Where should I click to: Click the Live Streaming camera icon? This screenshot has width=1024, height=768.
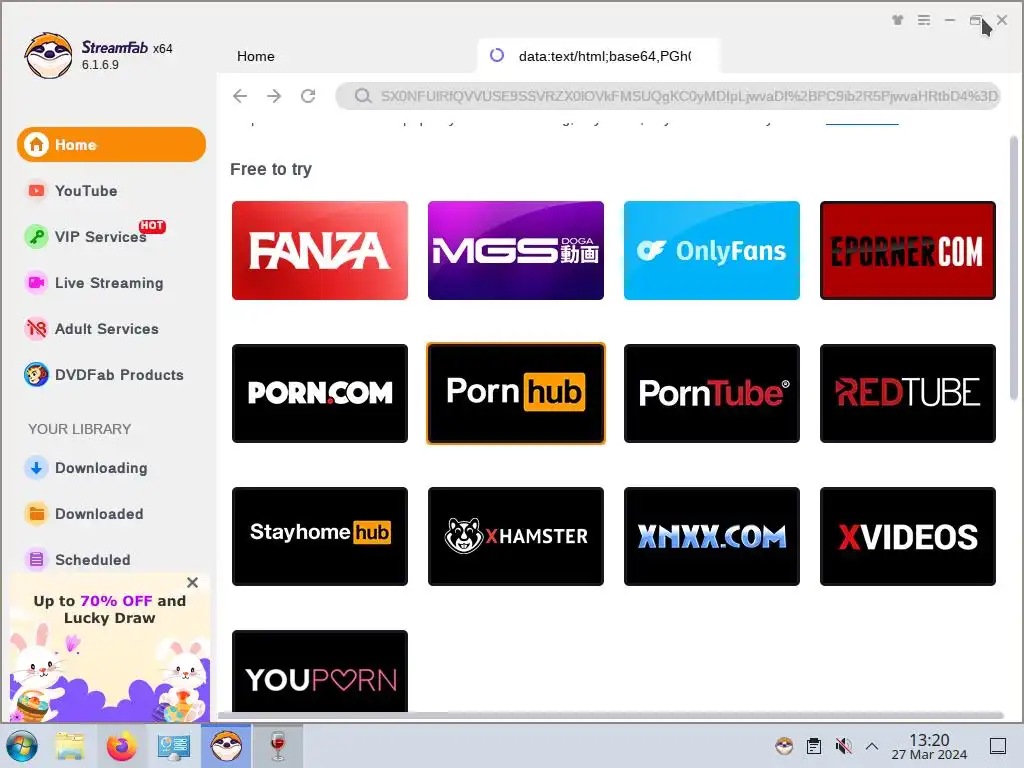pos(37,283)
